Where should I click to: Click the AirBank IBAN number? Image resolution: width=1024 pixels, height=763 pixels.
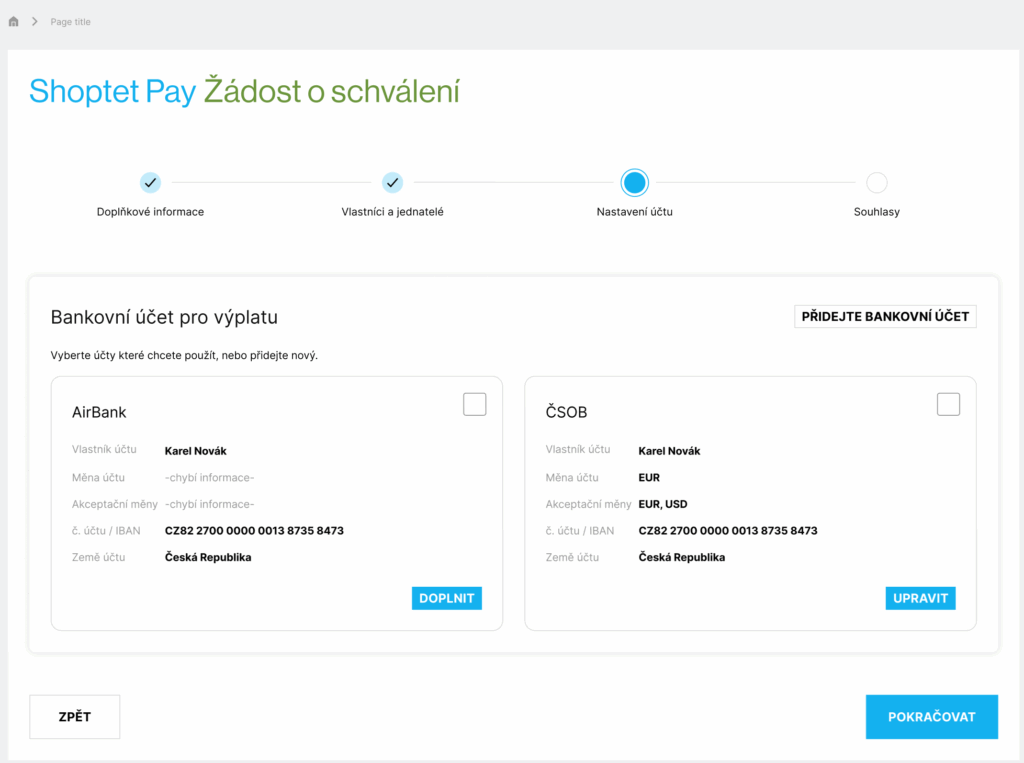click(x=254, y=531)
